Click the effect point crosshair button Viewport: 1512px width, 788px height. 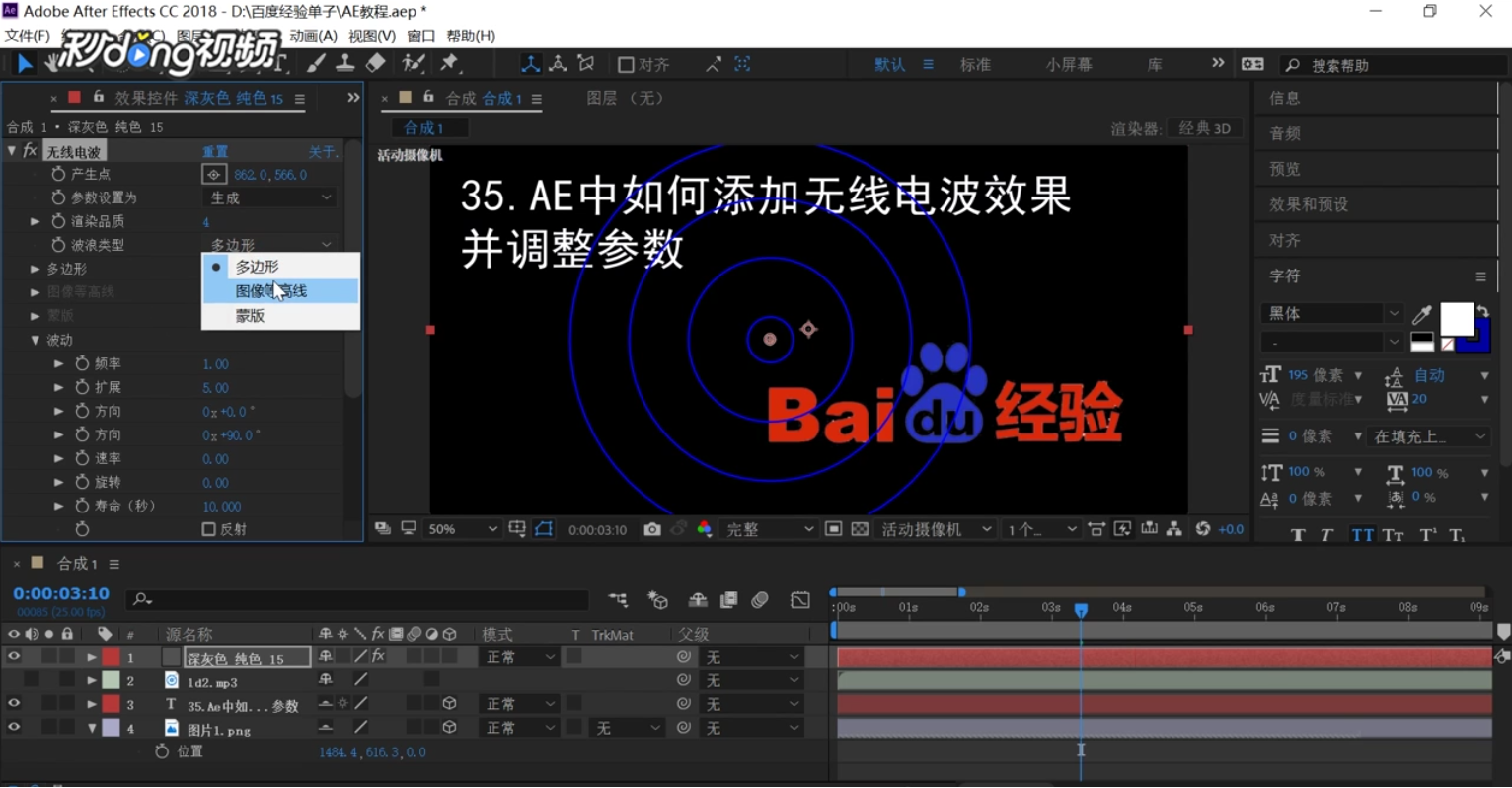tap(214, 174)
